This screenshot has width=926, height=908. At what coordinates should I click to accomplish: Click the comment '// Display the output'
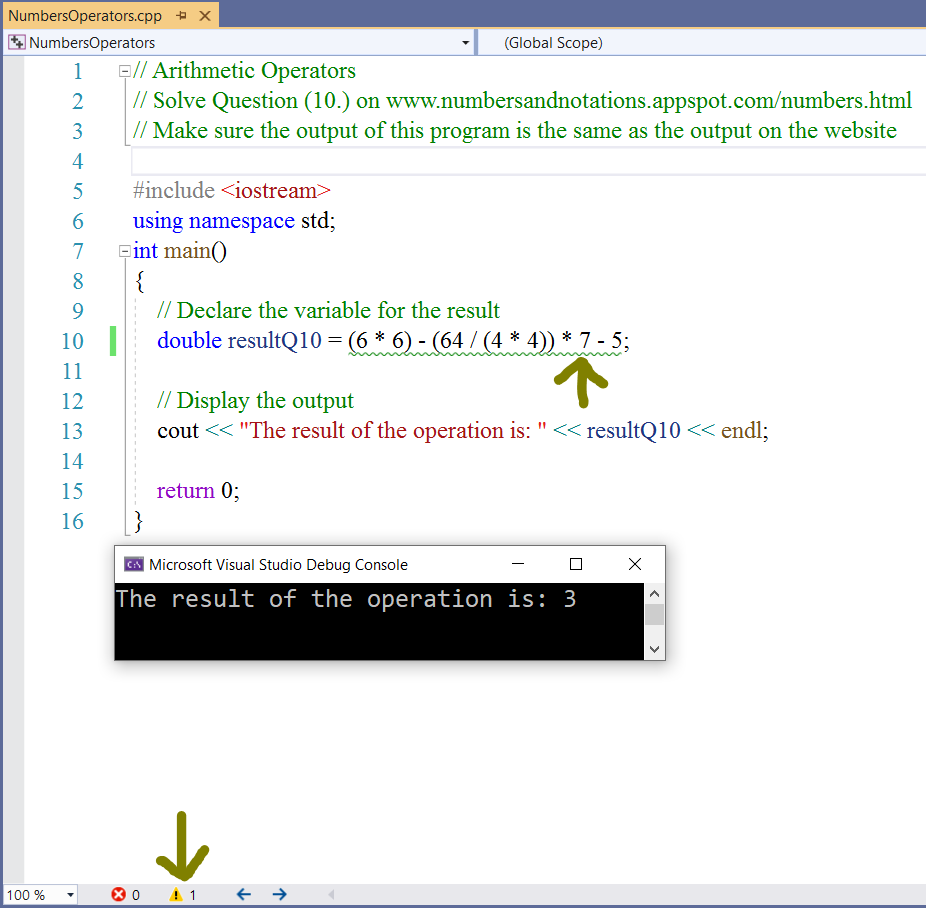[x=255, y=401]
